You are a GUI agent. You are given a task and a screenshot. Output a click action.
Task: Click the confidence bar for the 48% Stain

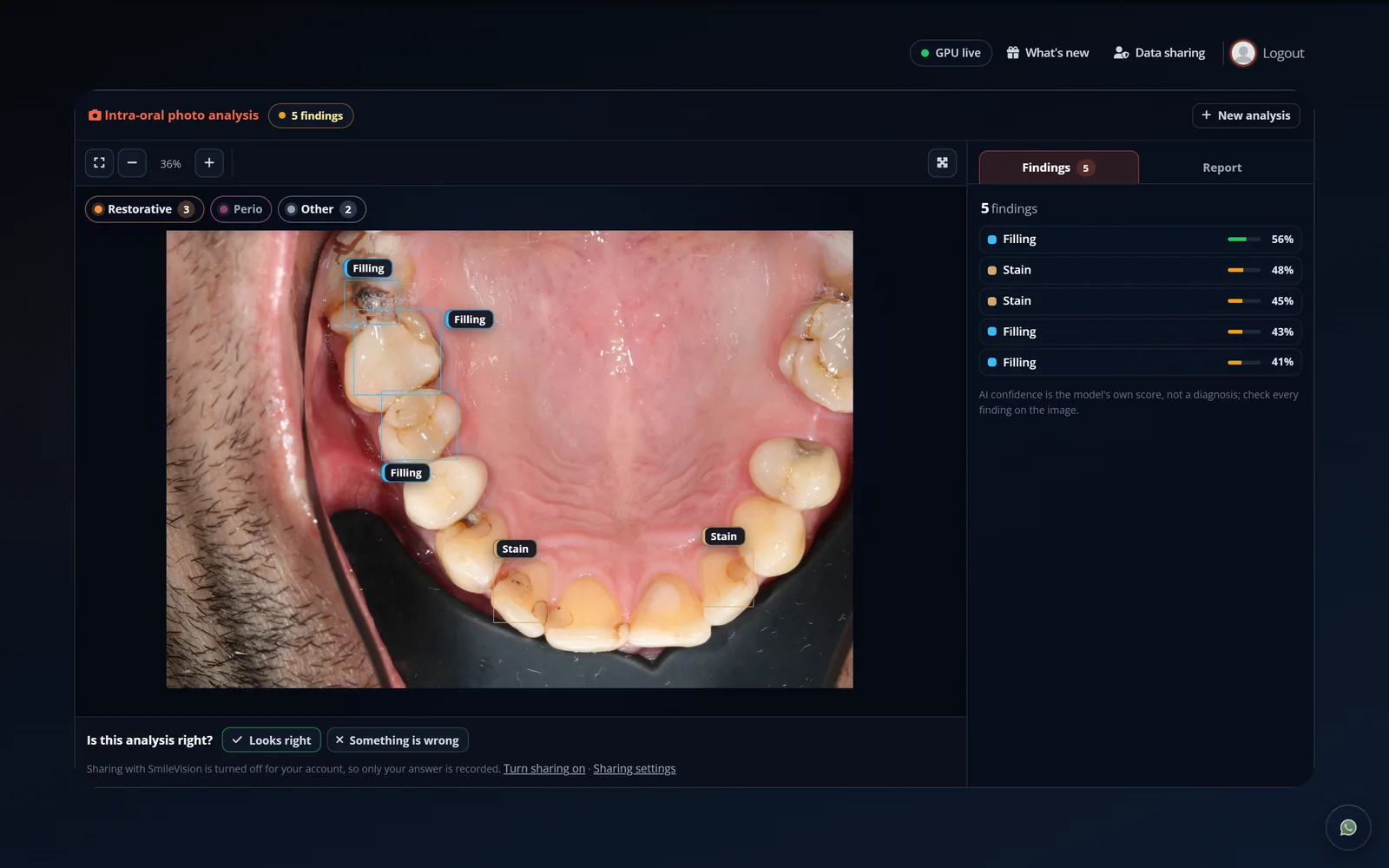click(1244, 270)
